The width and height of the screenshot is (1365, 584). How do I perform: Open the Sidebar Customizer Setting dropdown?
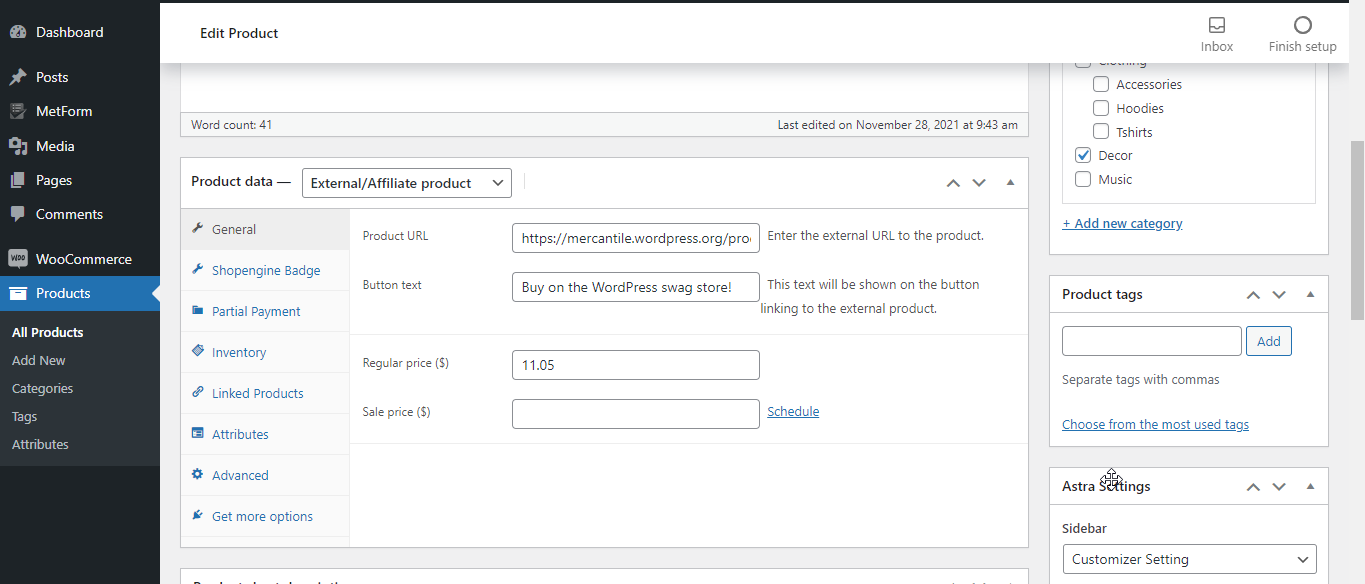[x=1189, y=559]
